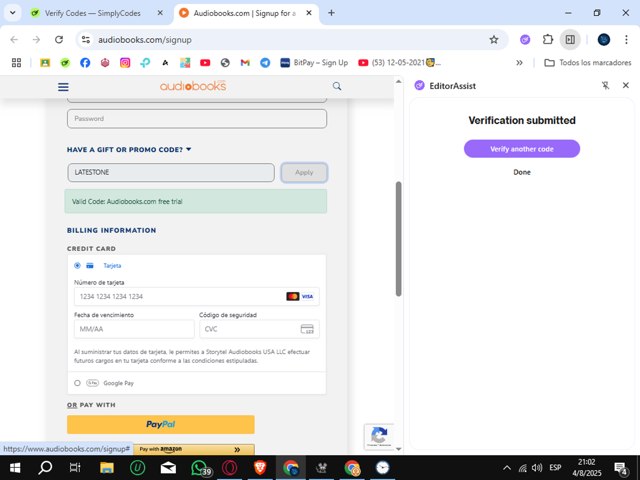Click the promo code field containing LATESTONE
640x480 pixels.
coord(171,172)
